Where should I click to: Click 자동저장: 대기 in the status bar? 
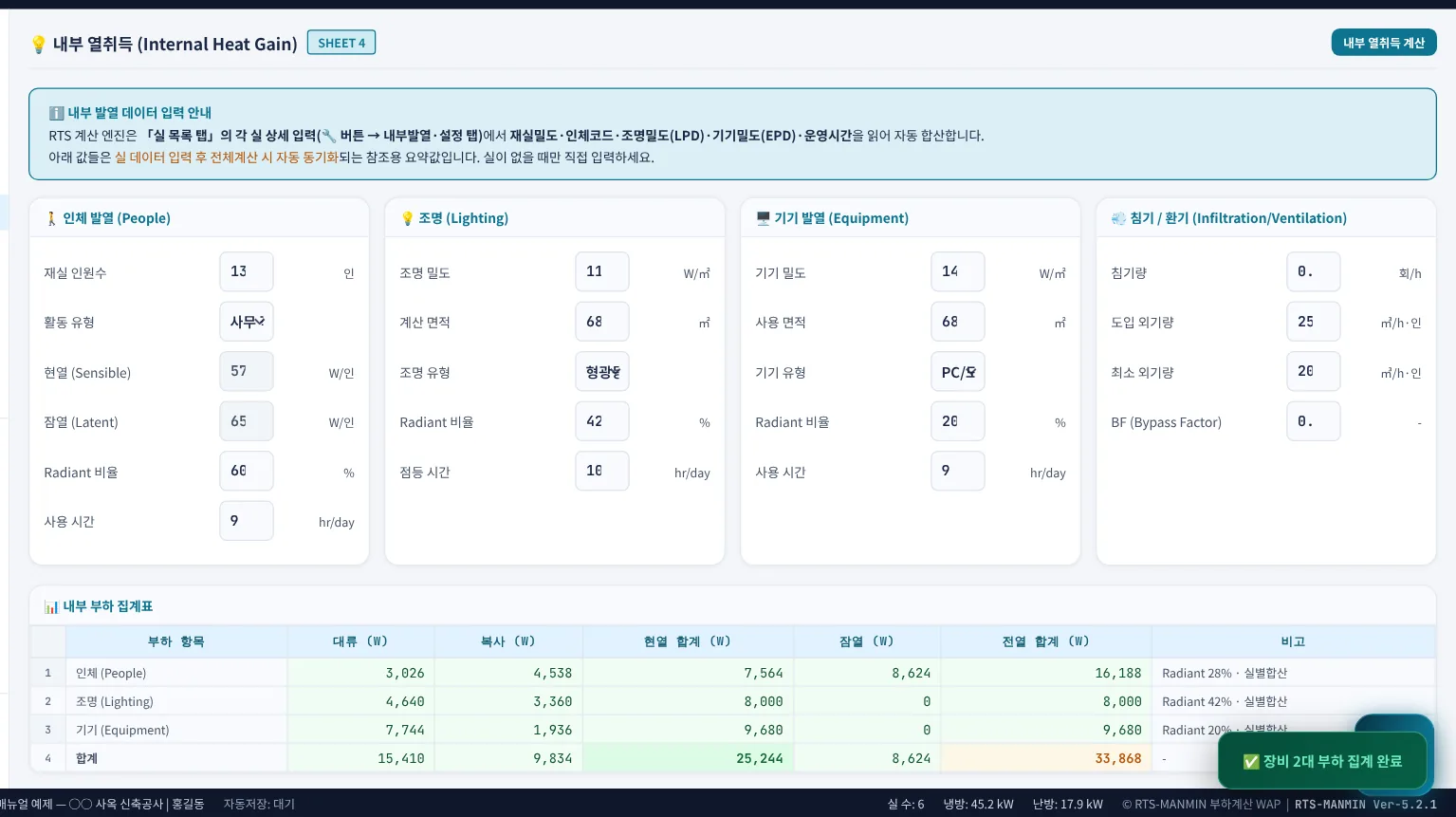tap(259, 805)
